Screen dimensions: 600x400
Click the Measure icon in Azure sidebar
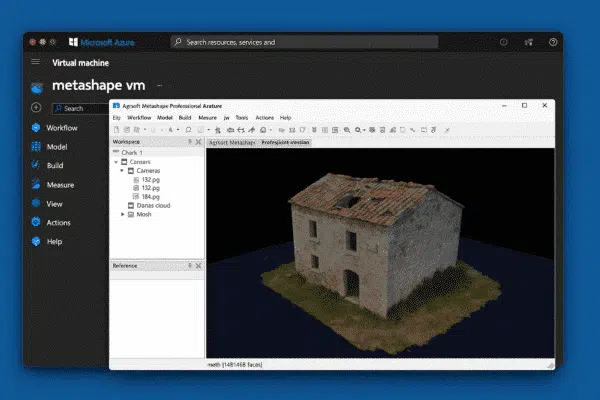coord(35,185)
